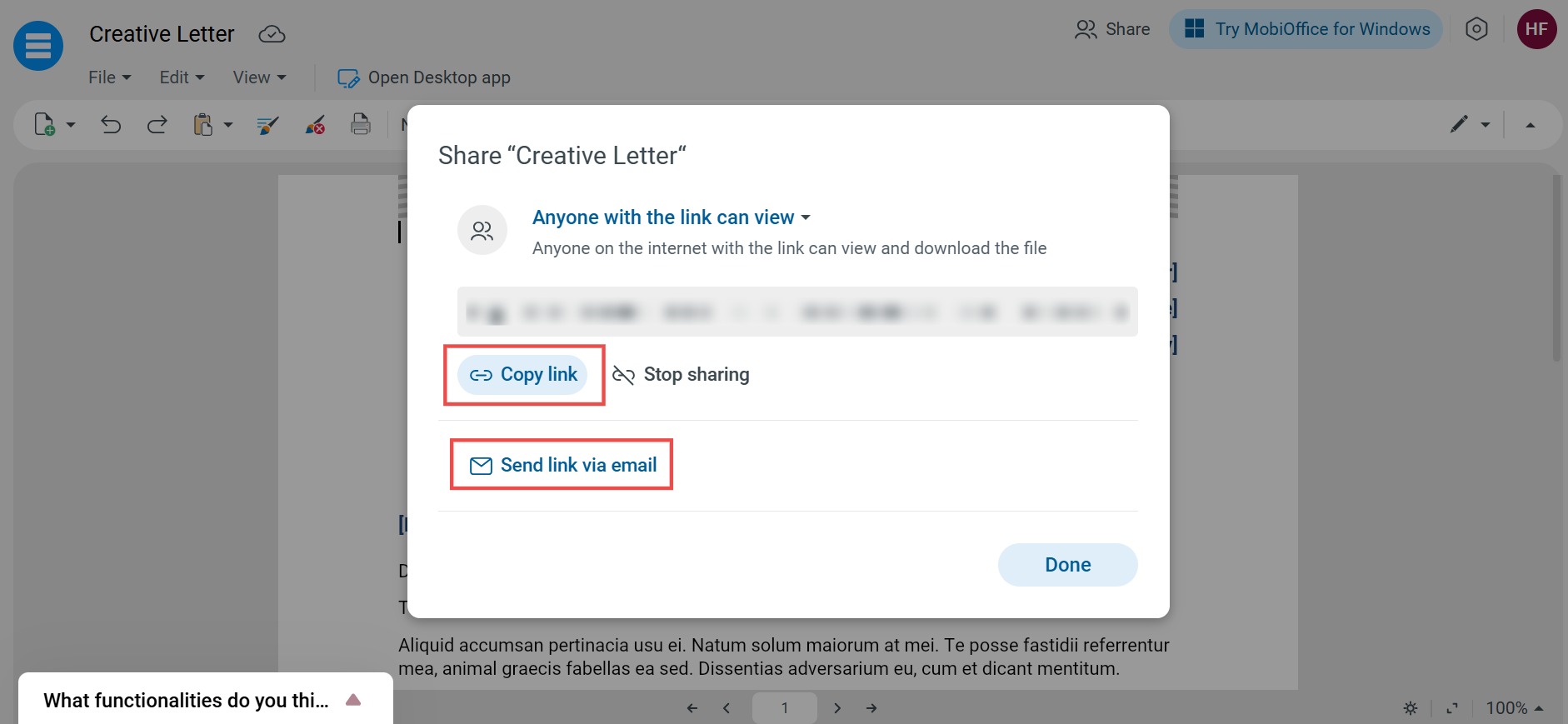This screenshot has height=724, width=1568.
Task: Expand the paste options dropdown arrow
Action: click(x=228, y=125)
